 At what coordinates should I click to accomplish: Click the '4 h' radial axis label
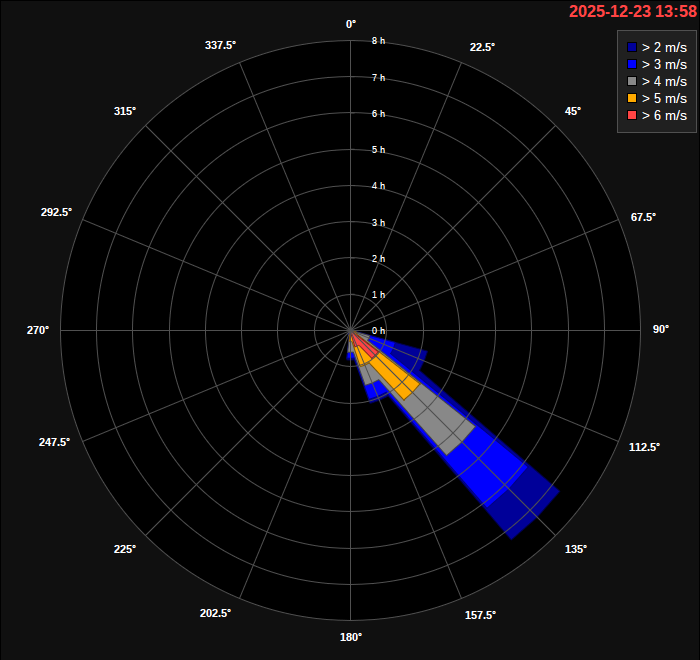[x=378, y=186]
